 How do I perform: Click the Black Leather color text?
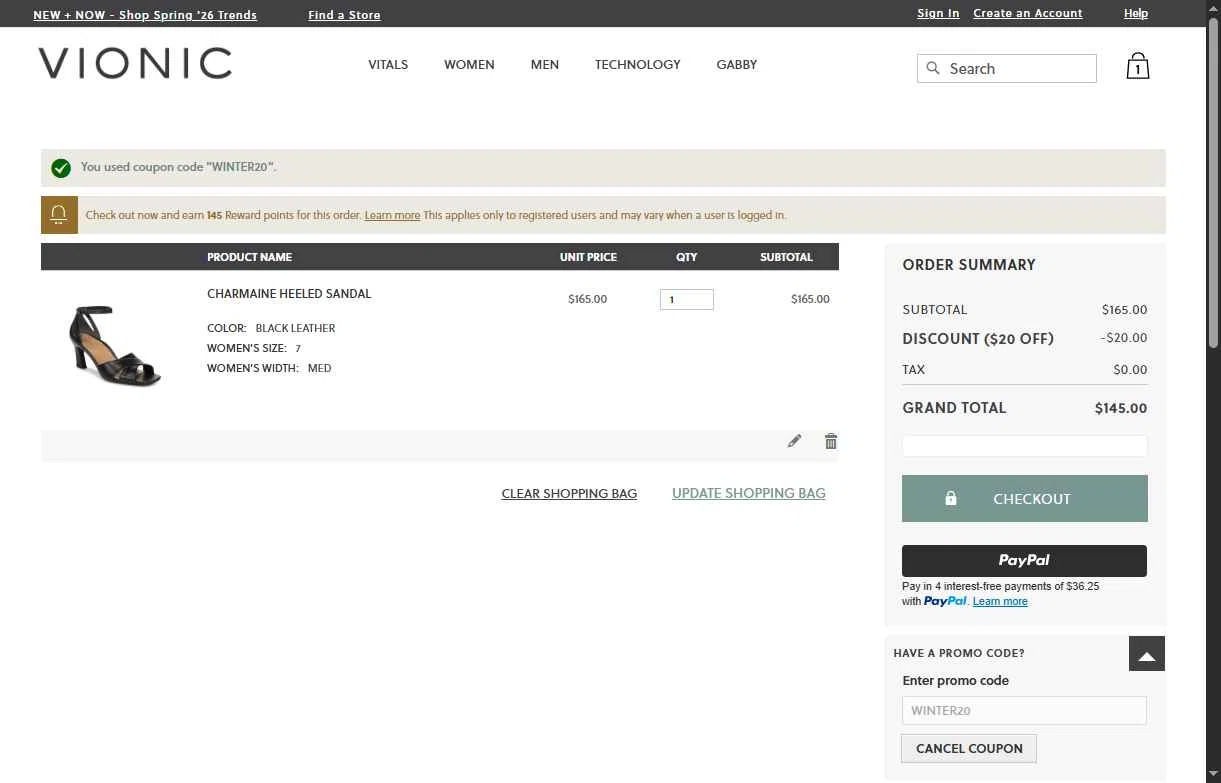(295, 328)
